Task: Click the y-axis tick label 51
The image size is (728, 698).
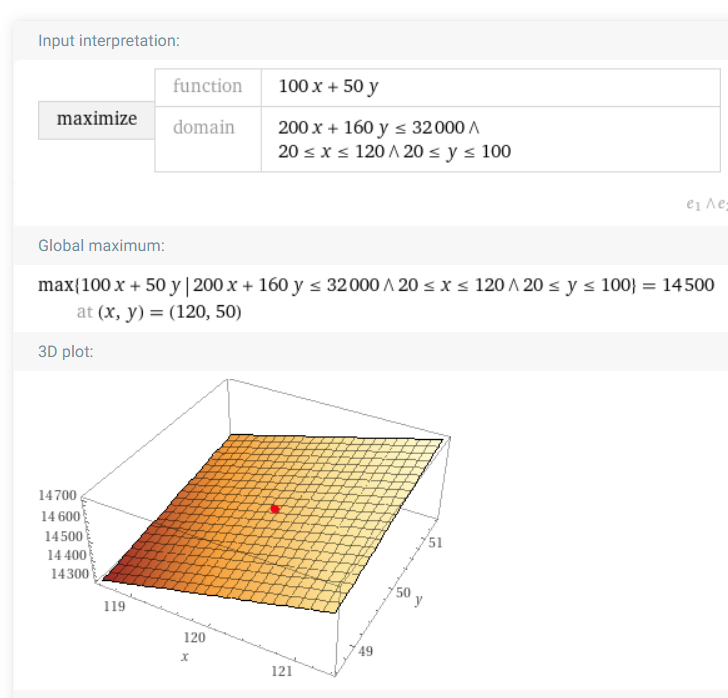Action: (435, 542)
